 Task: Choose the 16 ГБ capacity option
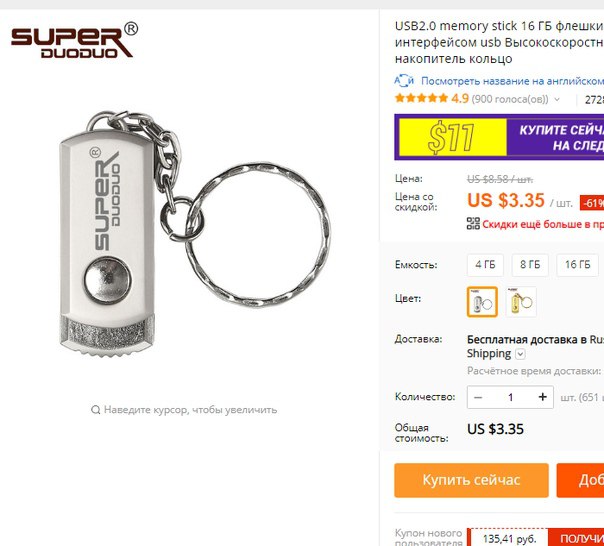pos(577,265)
